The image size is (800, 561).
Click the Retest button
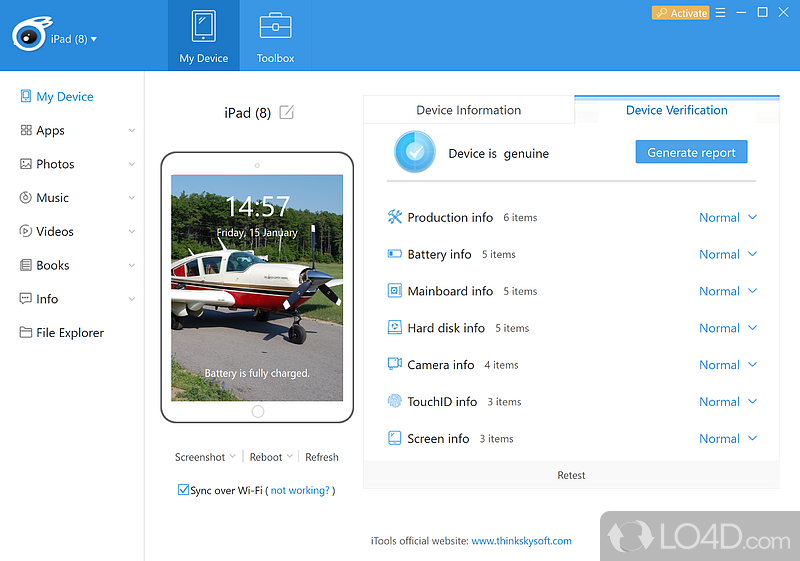click(571, 475)
